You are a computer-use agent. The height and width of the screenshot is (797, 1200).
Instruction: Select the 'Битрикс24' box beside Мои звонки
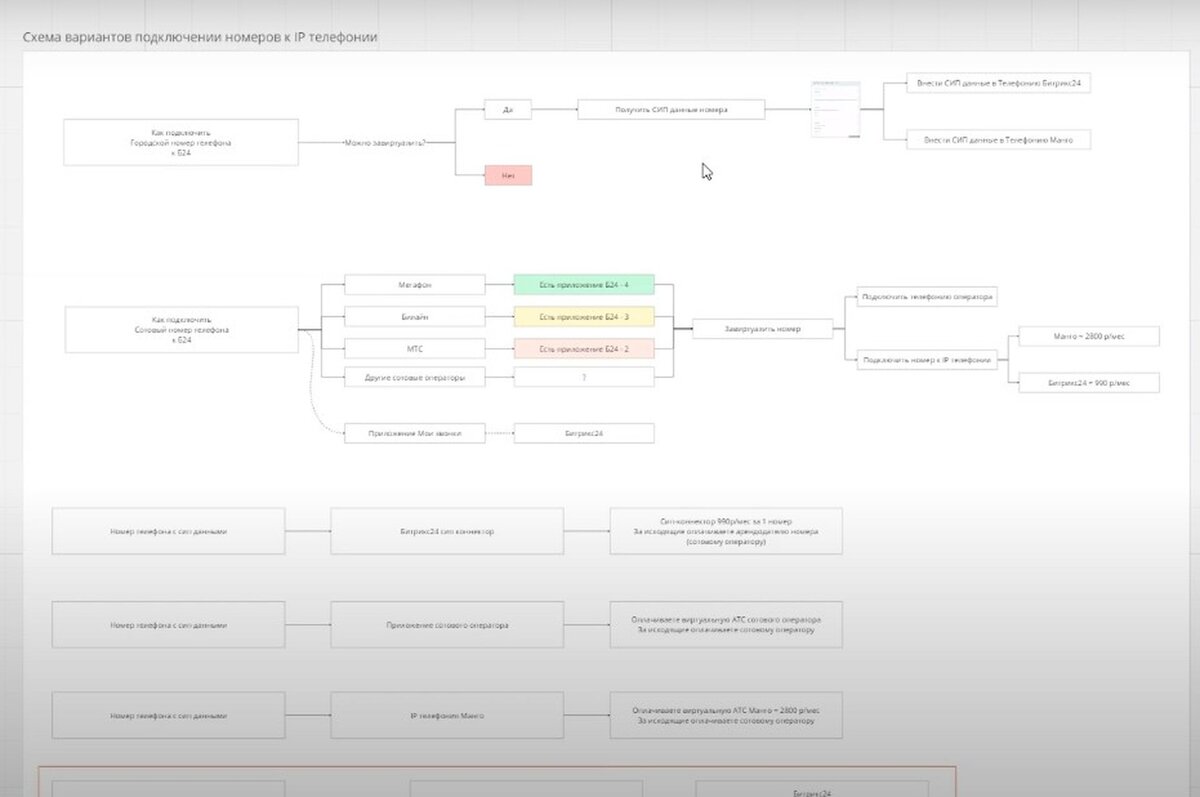click(584, 433)
